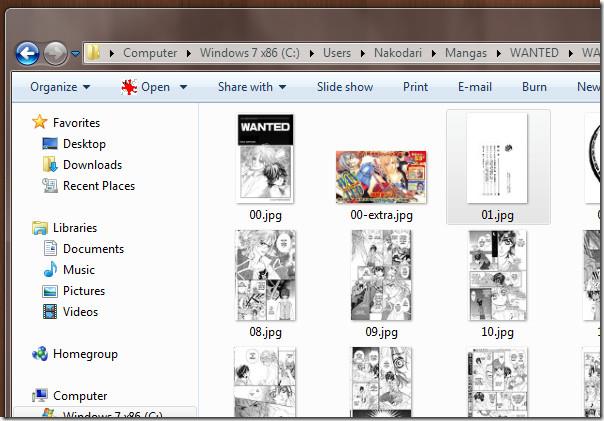
Task: Expand the Open button dropdown arrow
Action: 182,87
